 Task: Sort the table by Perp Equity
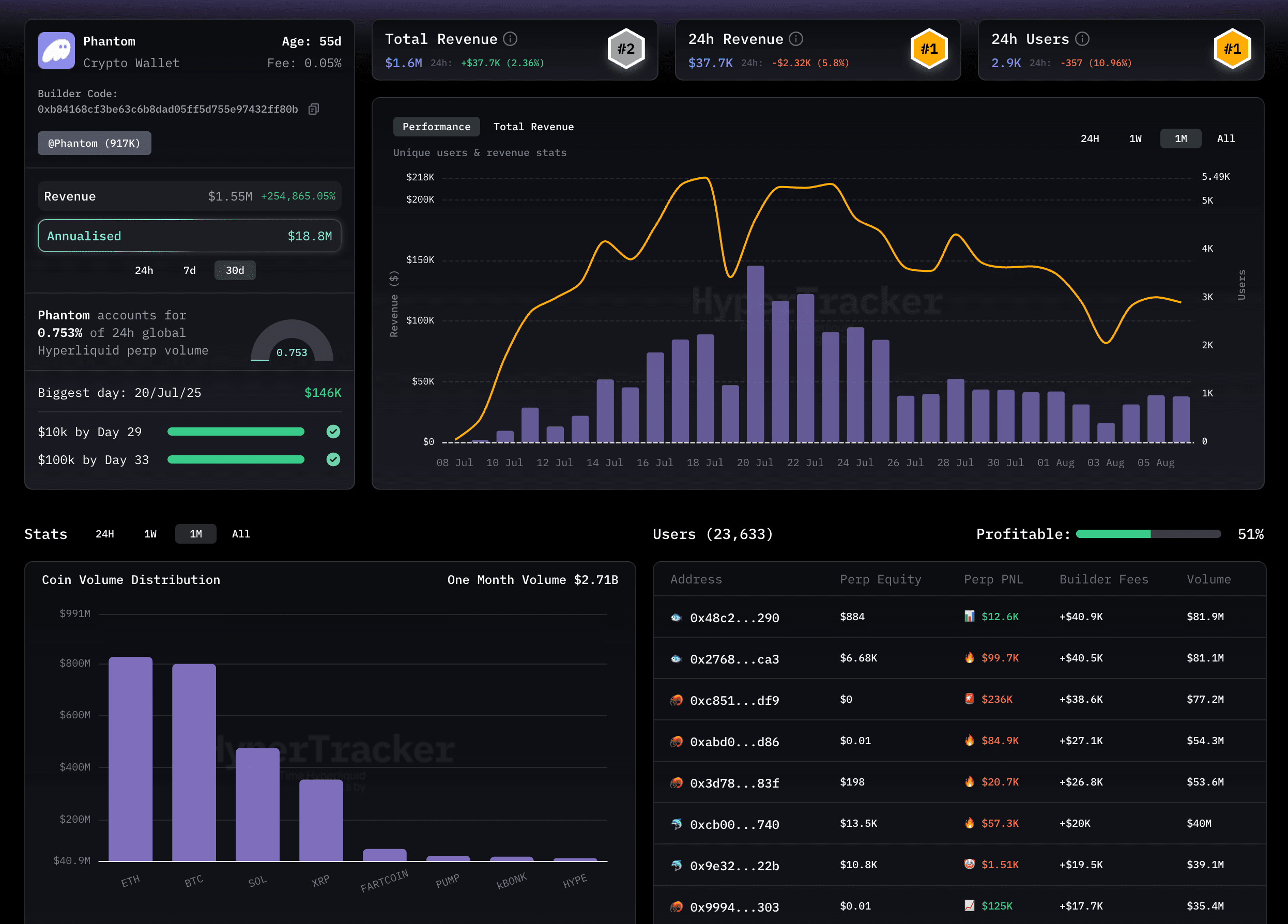880,579
